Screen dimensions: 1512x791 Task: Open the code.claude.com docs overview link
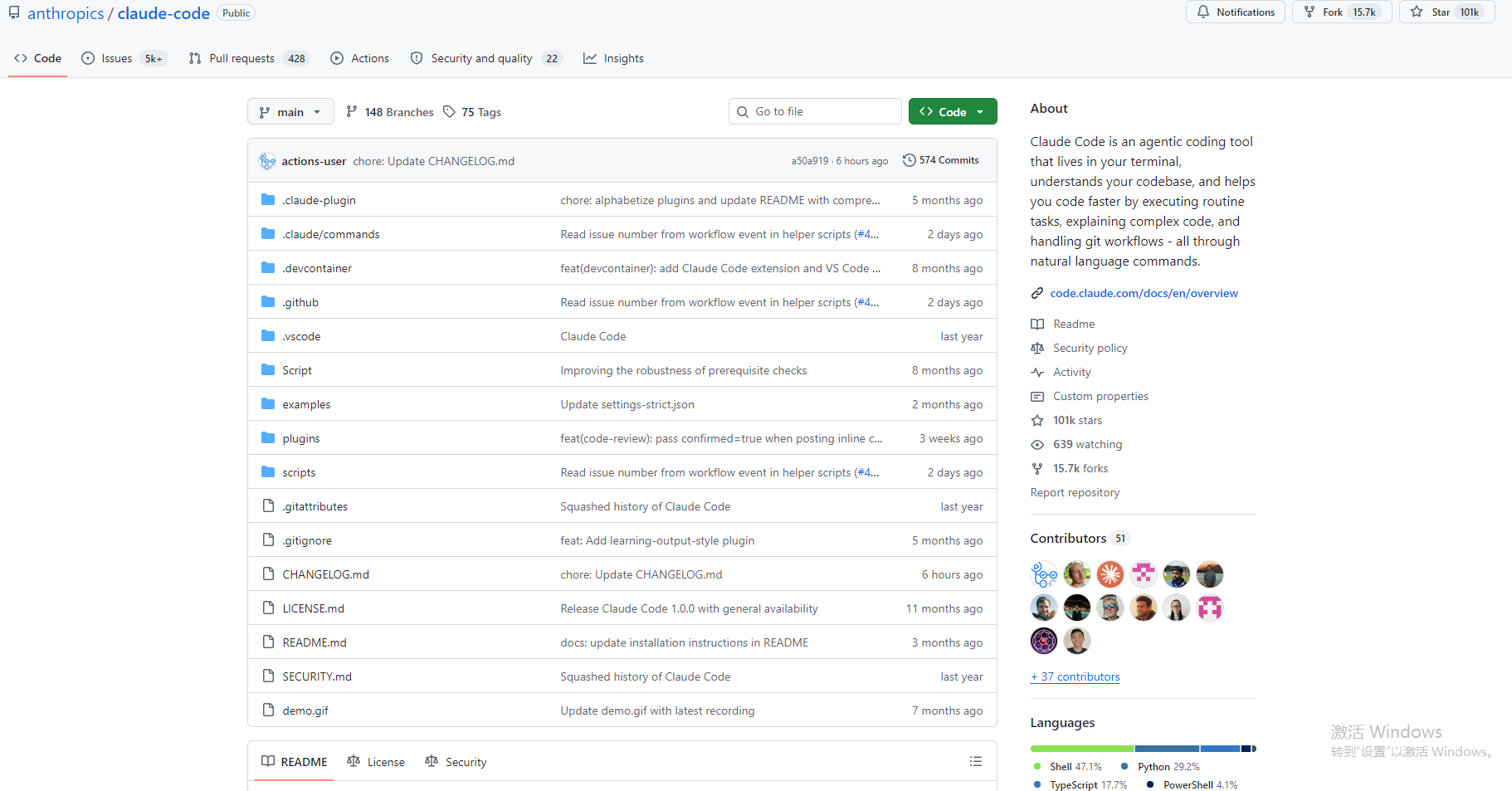(x=1144, y=293)
